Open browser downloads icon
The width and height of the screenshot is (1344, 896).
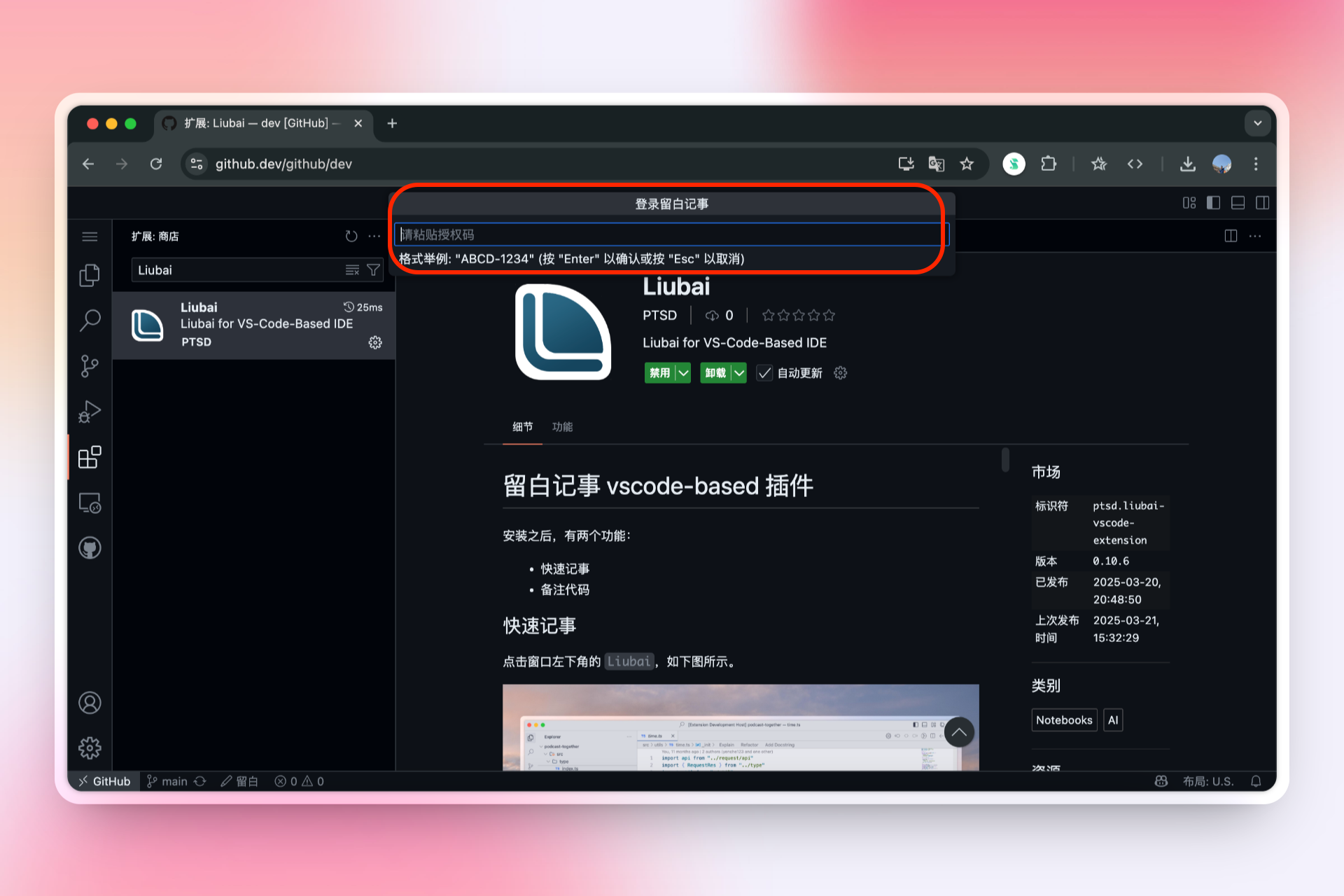pyautogui.click(x=1187, y=164)
